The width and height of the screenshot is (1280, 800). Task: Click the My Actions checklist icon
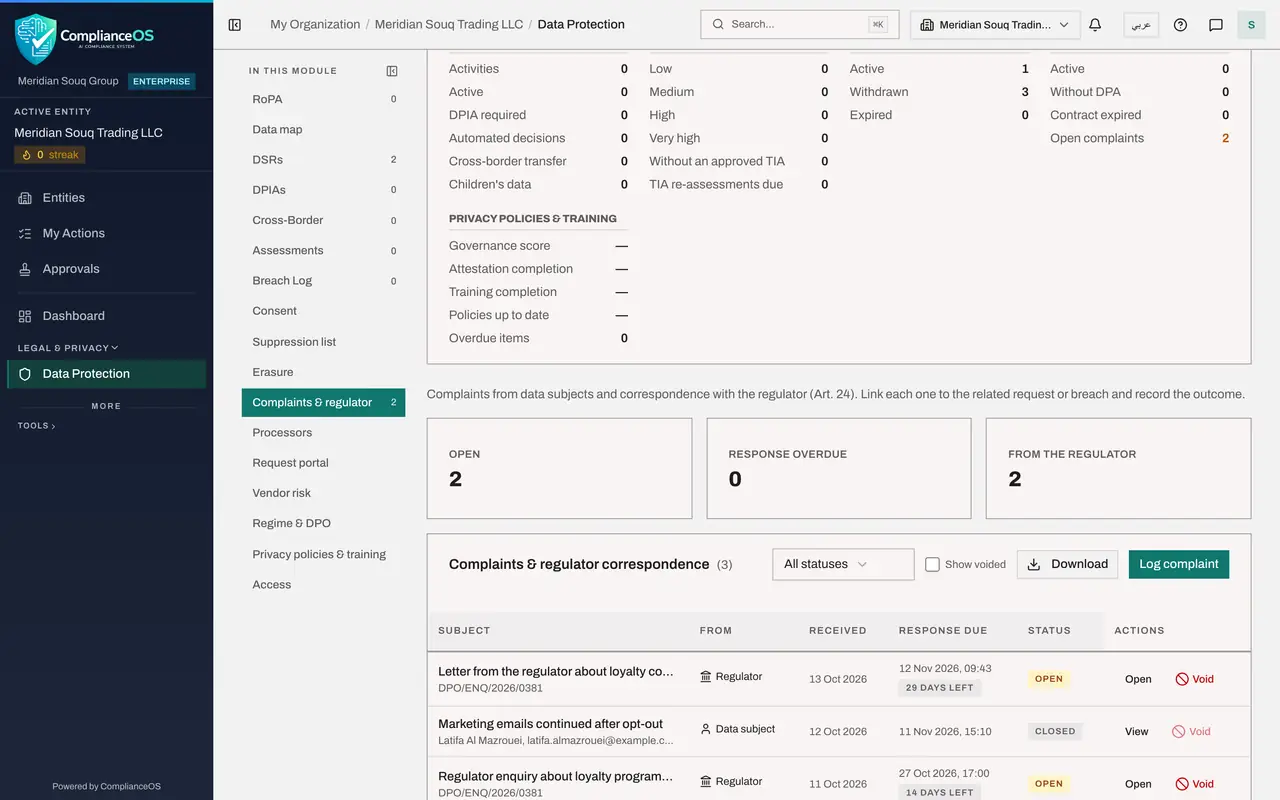[25, 233]
